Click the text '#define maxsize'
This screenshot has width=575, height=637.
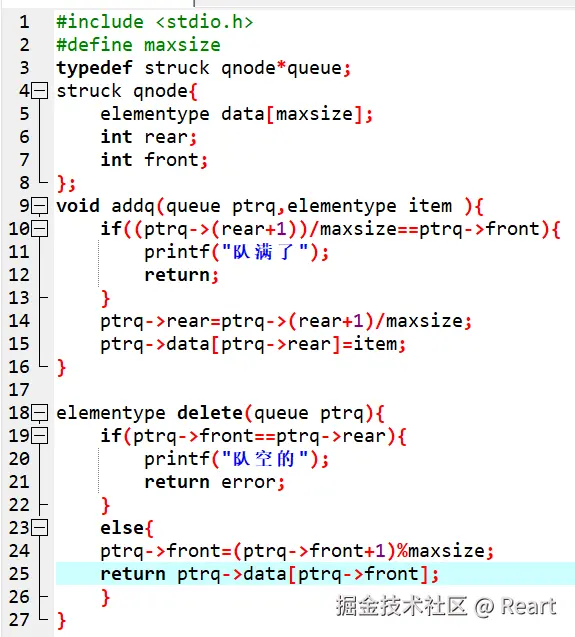coord(138,45)
